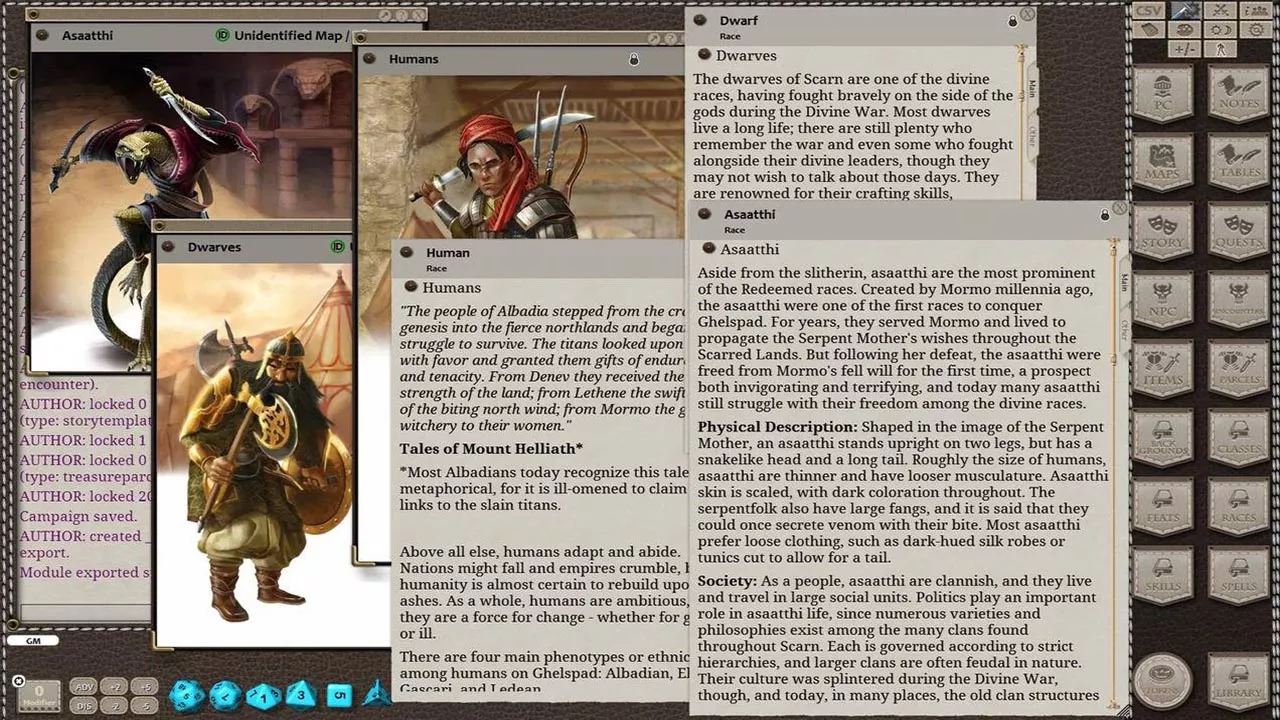Image resolution: width=1280 pixels, height=720 pixels.
Task: Open the Notes sidebar button
Action: point(1238,93)
